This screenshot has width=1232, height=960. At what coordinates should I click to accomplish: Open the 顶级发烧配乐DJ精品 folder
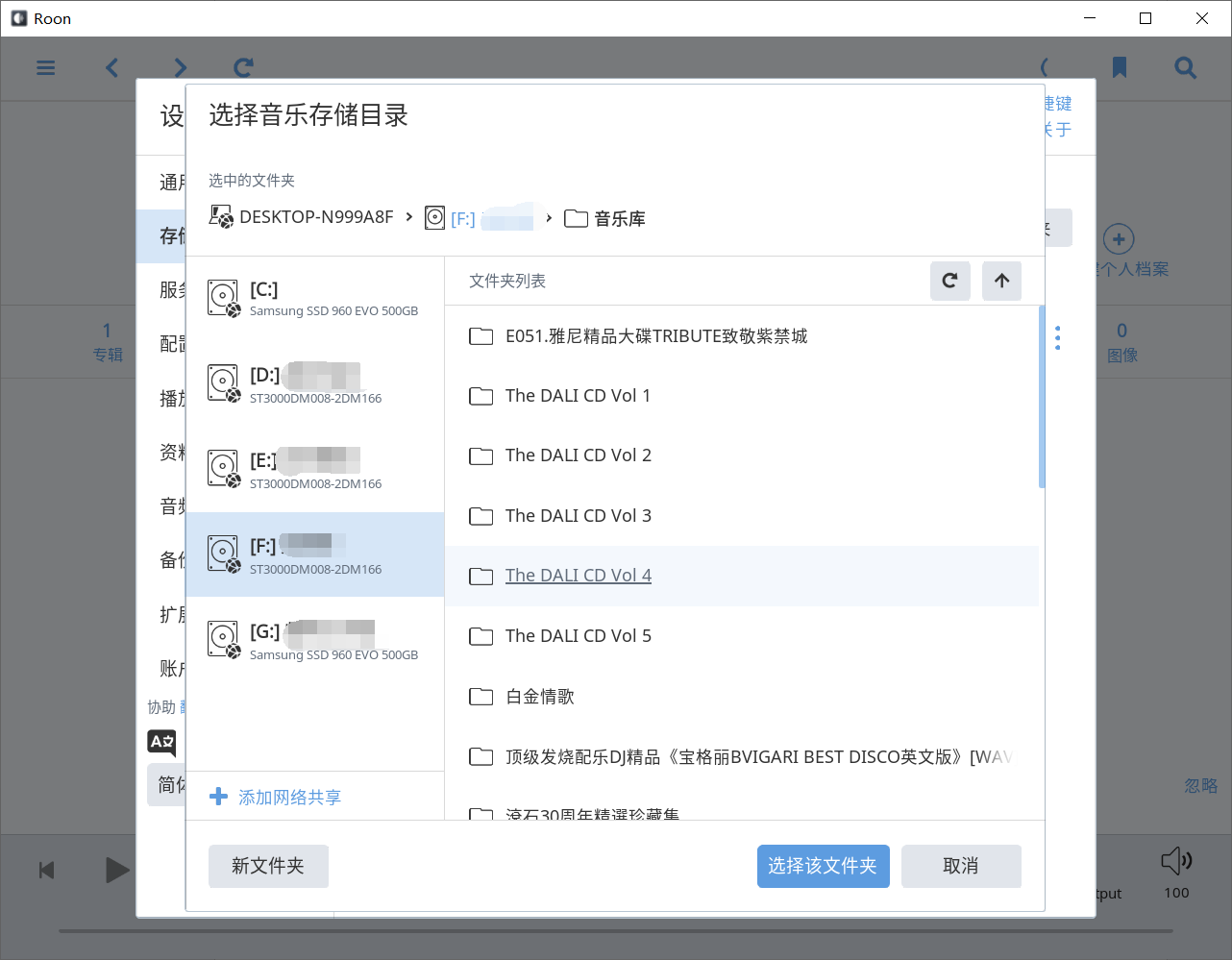[742, 757]
